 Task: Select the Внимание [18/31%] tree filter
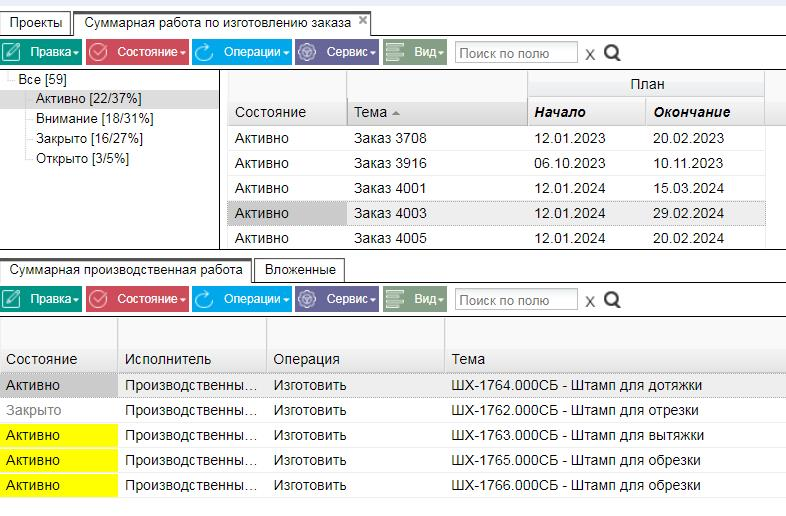95,119
